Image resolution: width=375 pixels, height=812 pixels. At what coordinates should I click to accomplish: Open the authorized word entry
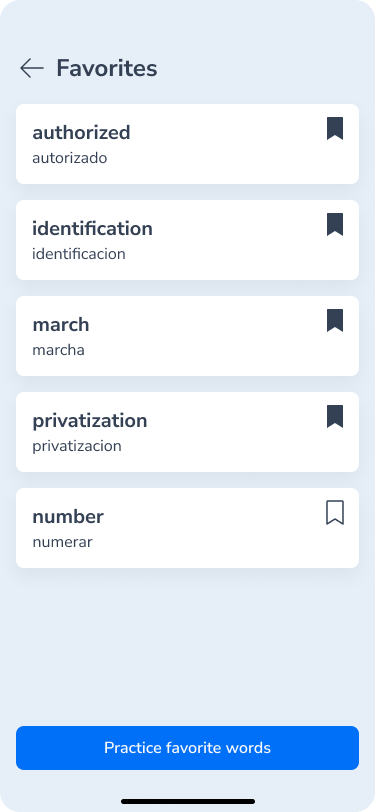[x=188, y=144]
